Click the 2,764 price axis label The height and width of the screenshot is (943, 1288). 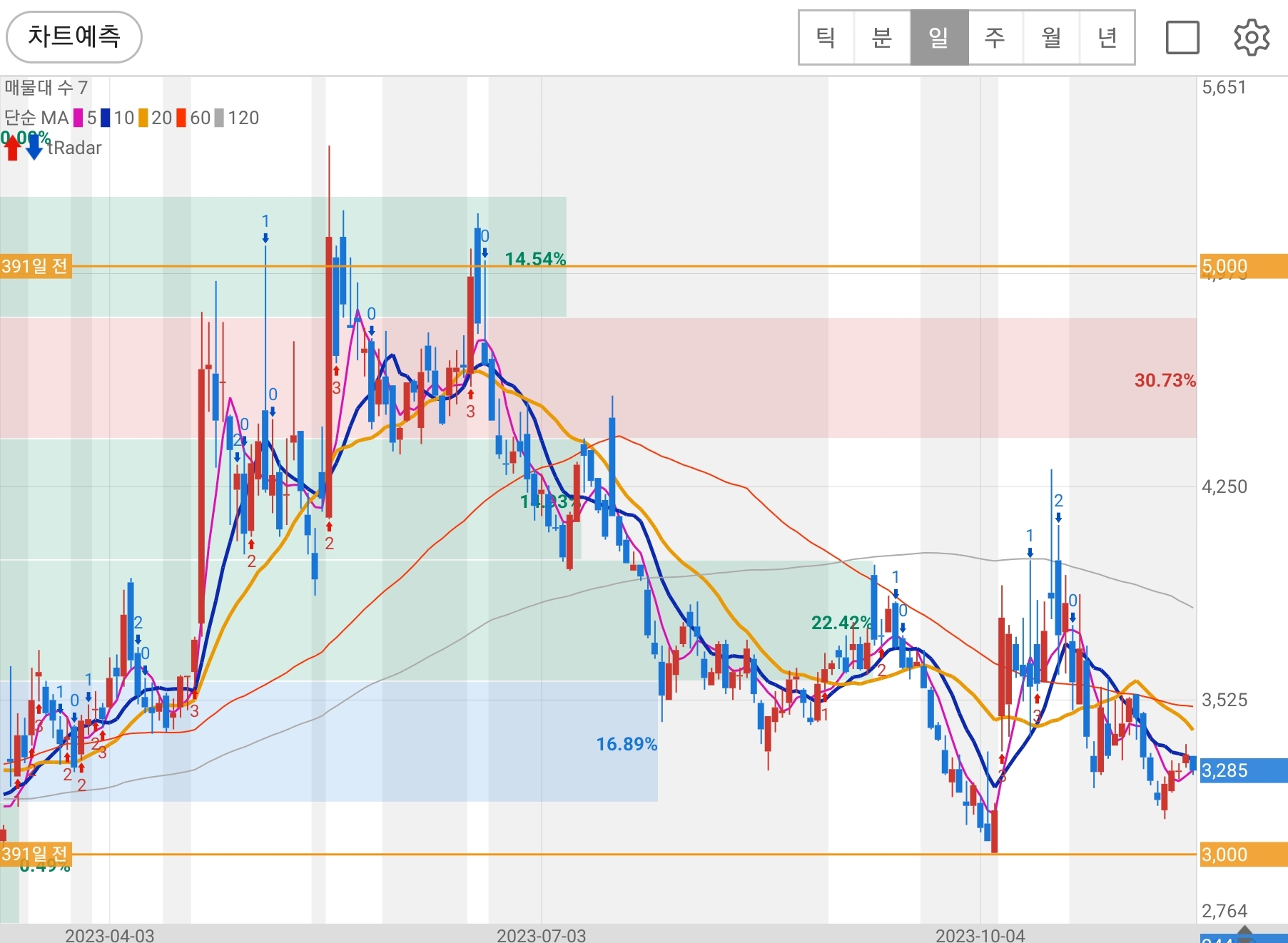(1224, 911)
